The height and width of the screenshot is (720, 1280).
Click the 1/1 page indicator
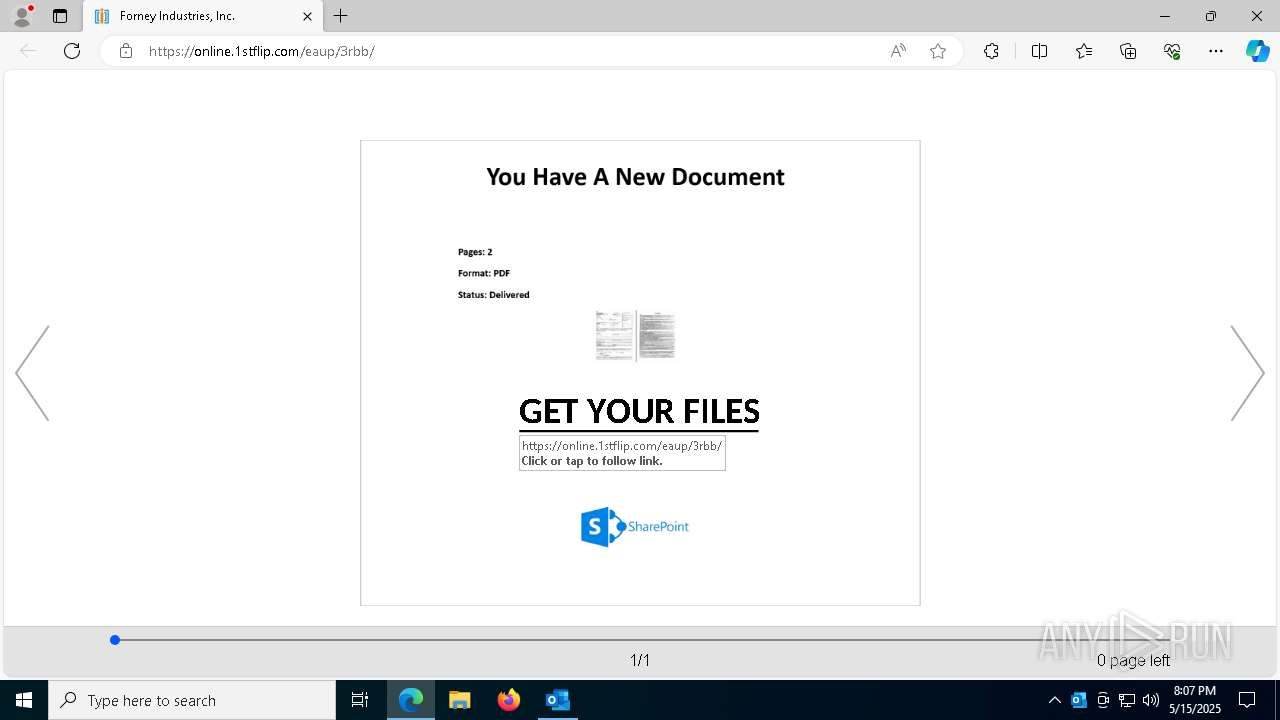pyautogui.click(x=640, y=660)
